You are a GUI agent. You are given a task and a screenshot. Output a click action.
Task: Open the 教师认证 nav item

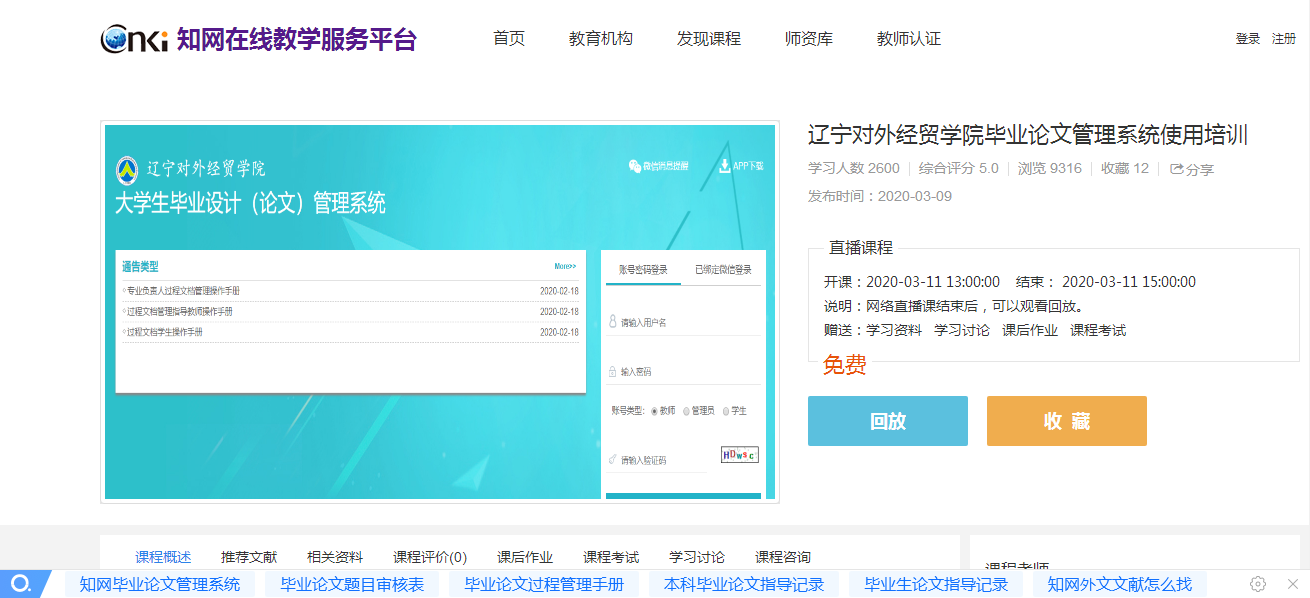point(909,39)
